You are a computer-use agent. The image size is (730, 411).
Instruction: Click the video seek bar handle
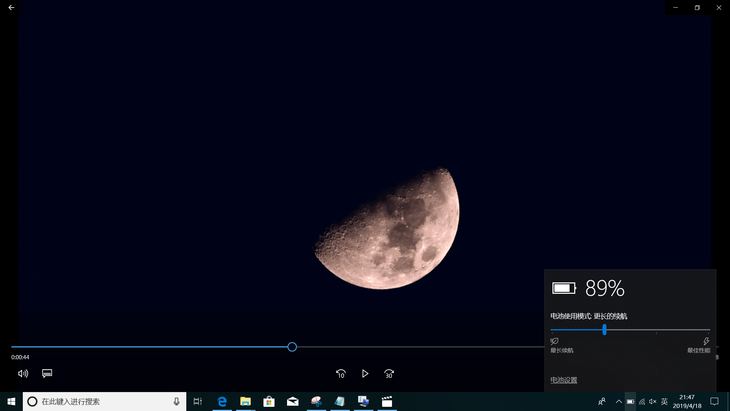[292, 347]
